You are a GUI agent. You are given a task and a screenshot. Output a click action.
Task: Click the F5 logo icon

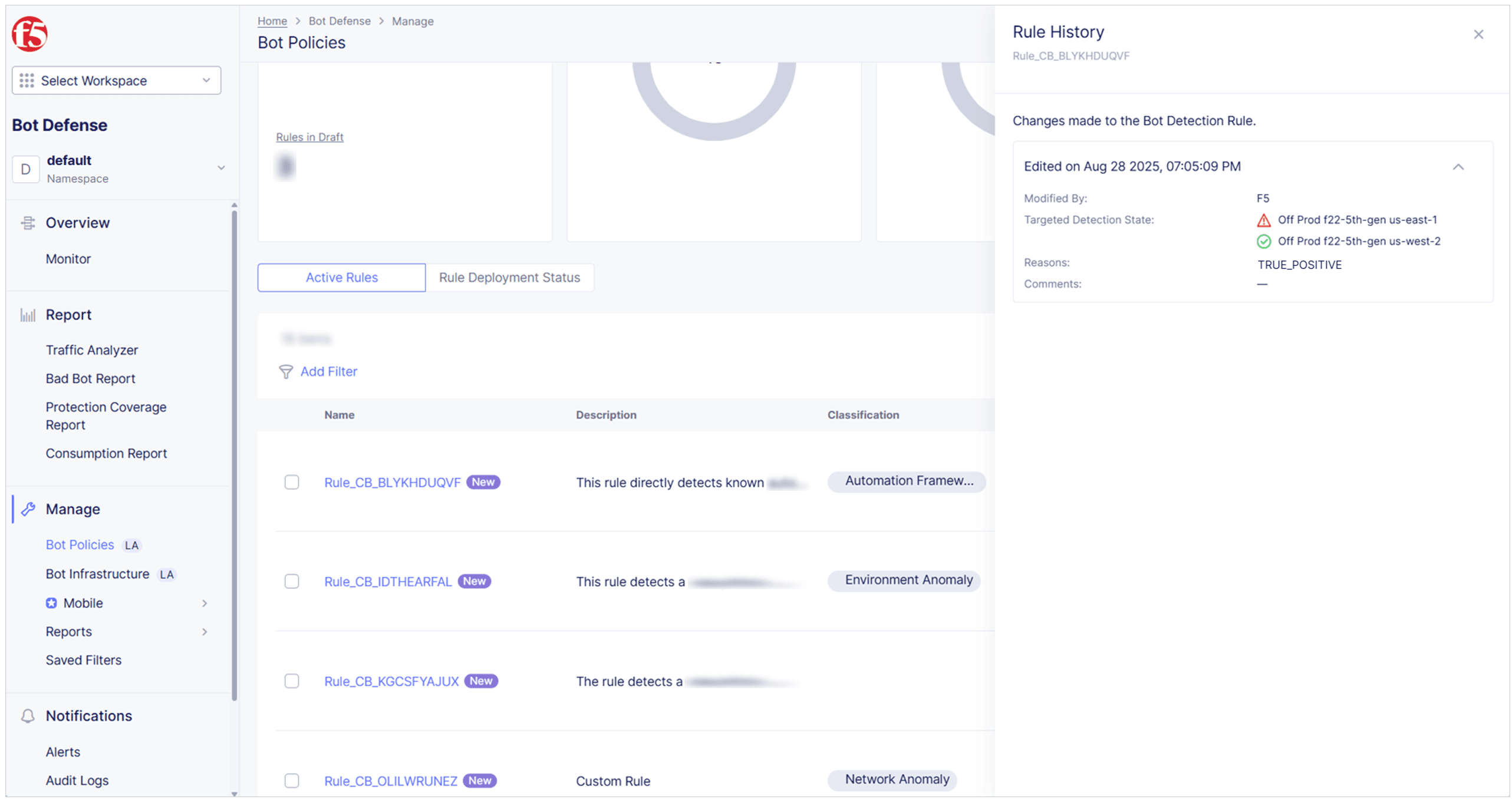tap(29, 34)
